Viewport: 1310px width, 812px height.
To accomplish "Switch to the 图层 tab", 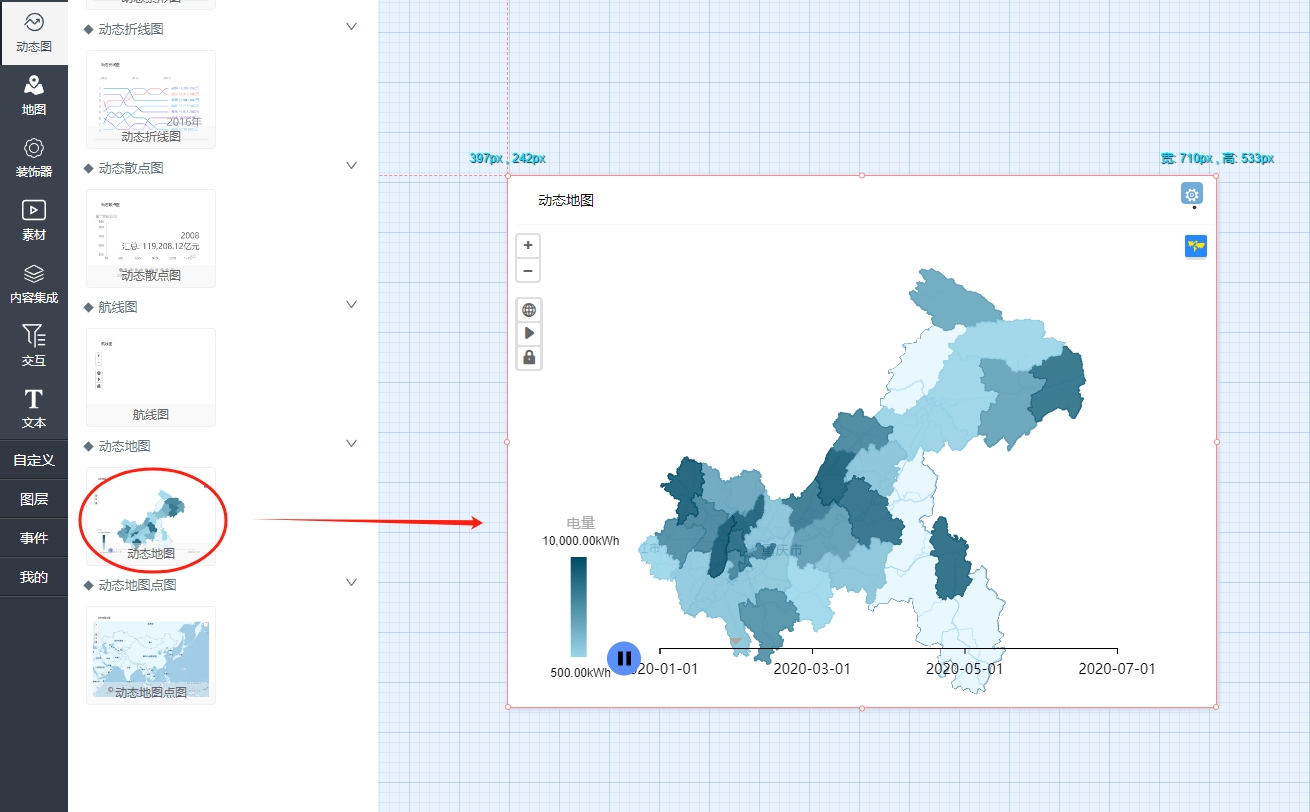I will coord(34,499).
